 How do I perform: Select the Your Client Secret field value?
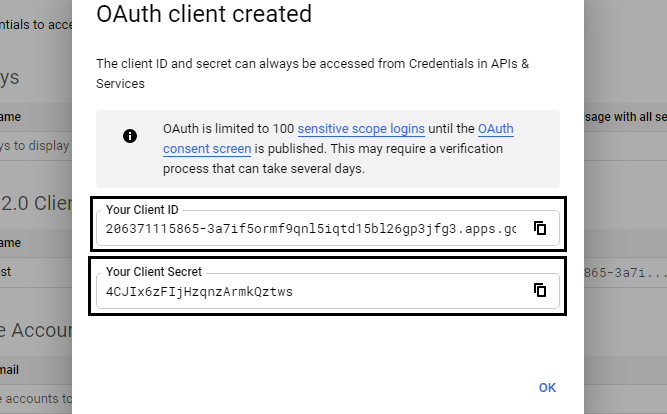pos(199,292)
